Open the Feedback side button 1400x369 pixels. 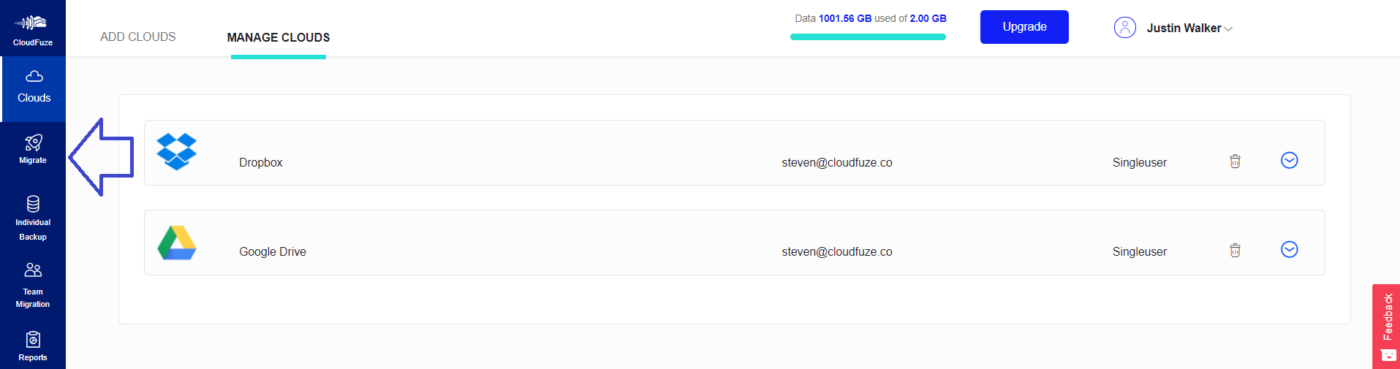pos(1386,326)
